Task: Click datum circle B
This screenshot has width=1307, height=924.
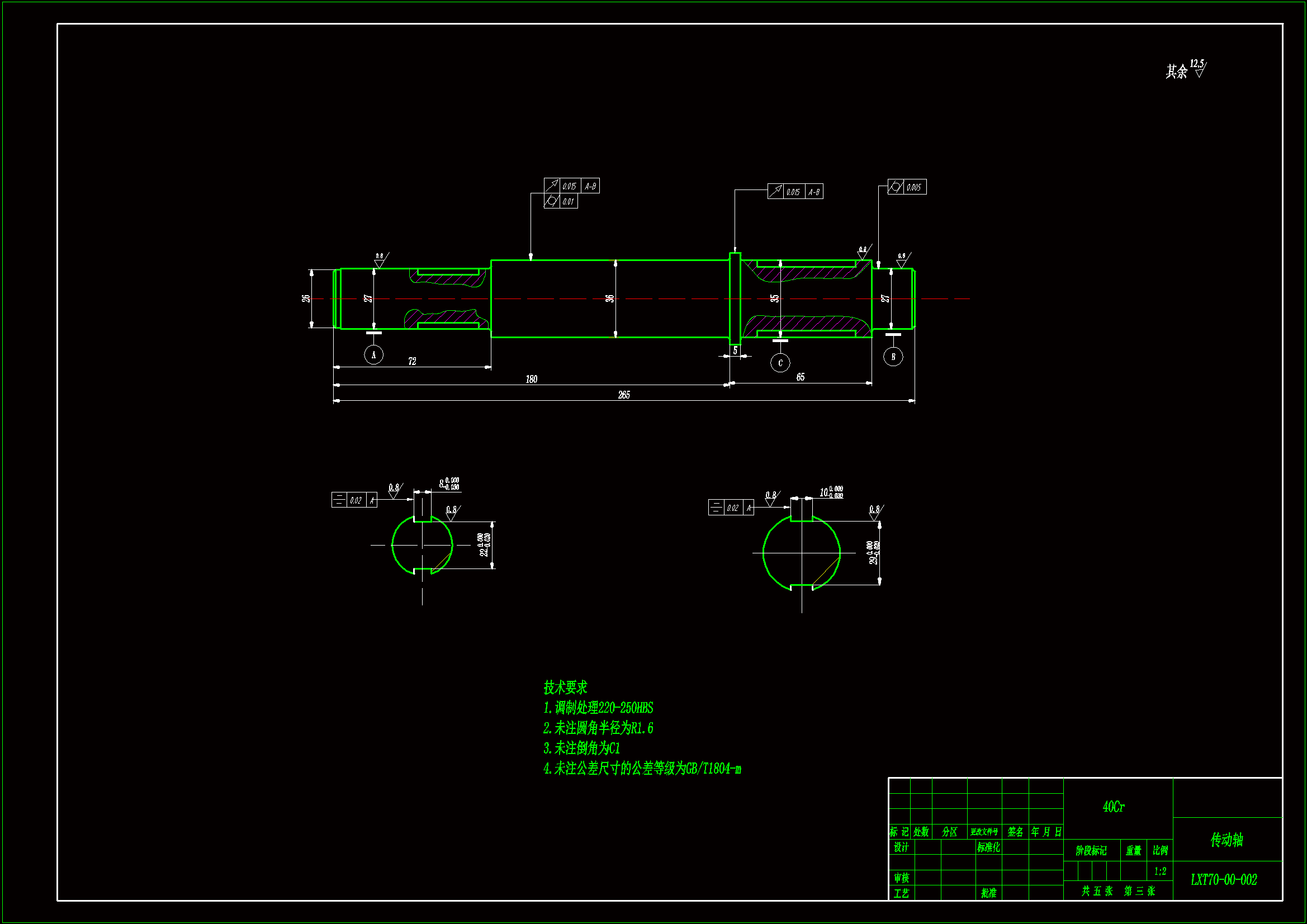Action: coord(893,357)
